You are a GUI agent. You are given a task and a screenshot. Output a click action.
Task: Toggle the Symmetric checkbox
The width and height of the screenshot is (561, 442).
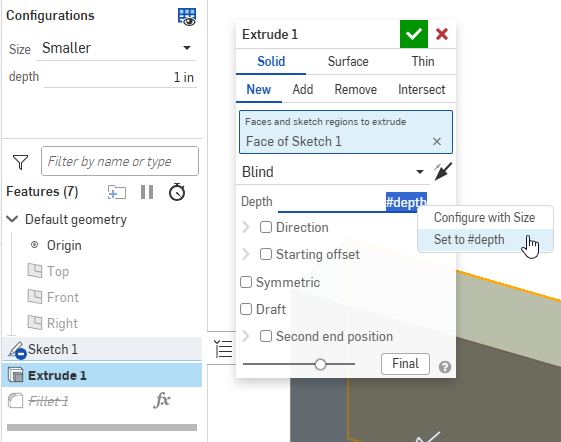coord(246,282)
